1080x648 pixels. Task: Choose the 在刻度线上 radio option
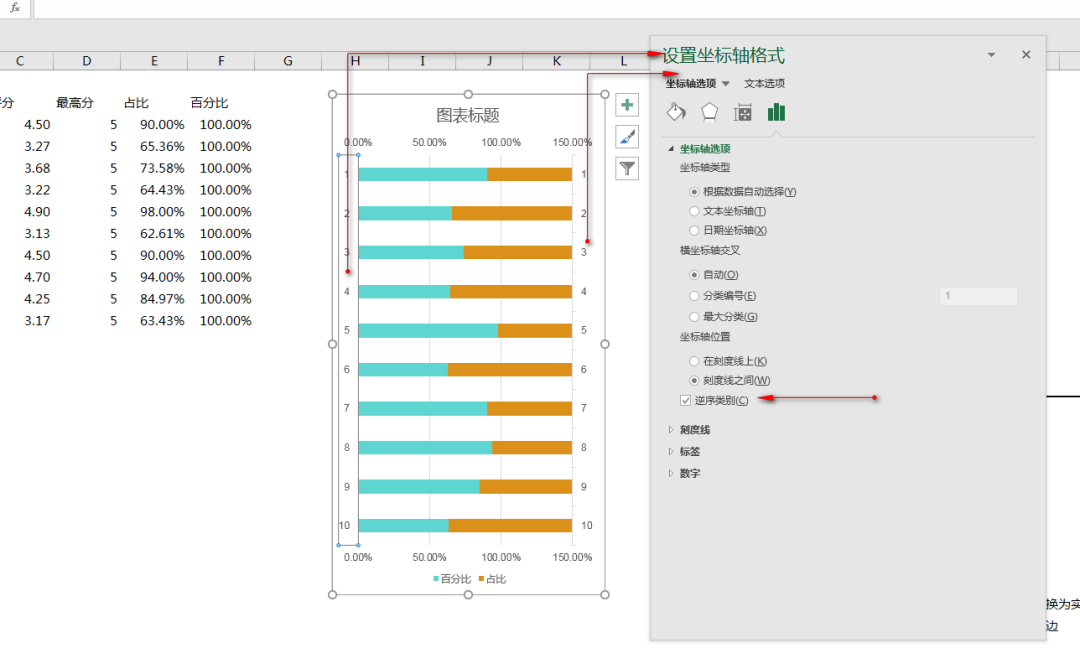point(696,360)
